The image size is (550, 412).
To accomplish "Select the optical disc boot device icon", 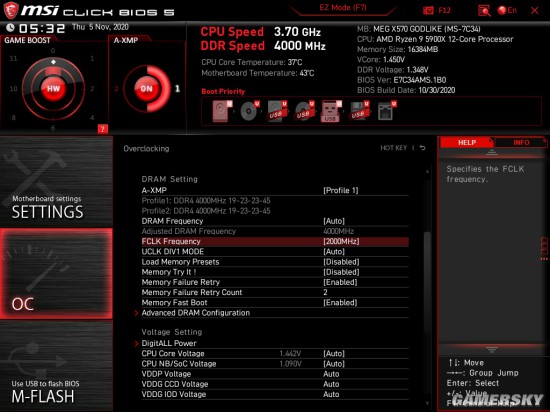I will 249,111.
